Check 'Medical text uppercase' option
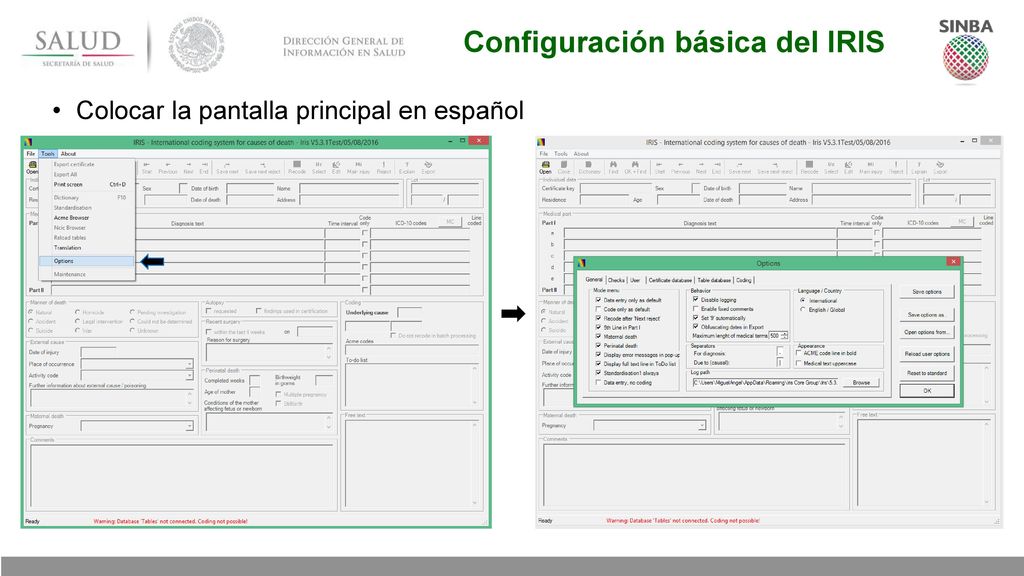1024x576 pixels. (x=799, y=363)
